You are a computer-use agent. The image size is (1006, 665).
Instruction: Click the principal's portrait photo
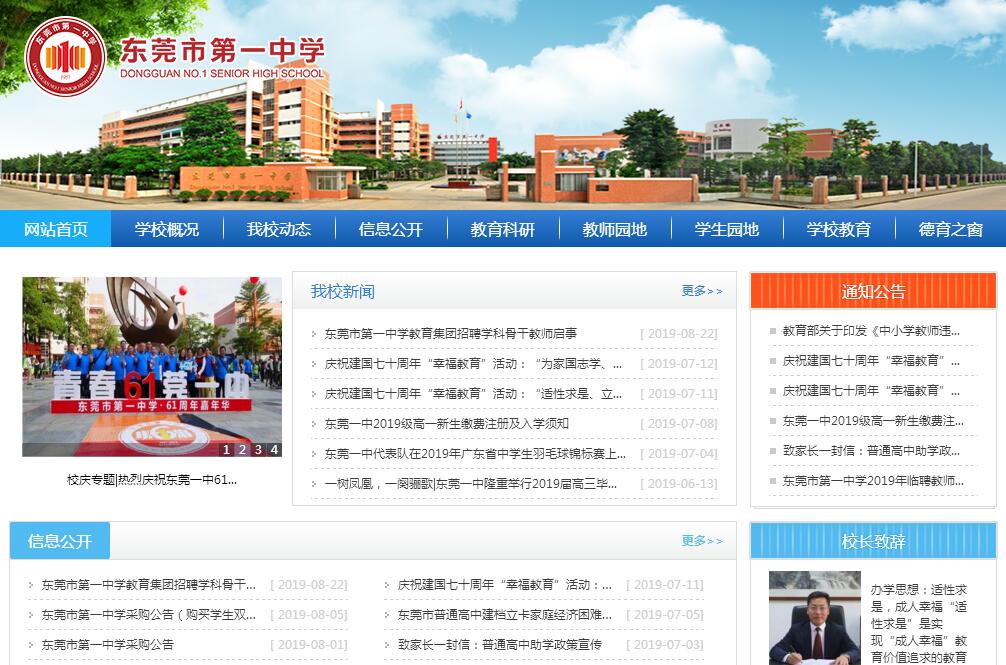[815, 618]
